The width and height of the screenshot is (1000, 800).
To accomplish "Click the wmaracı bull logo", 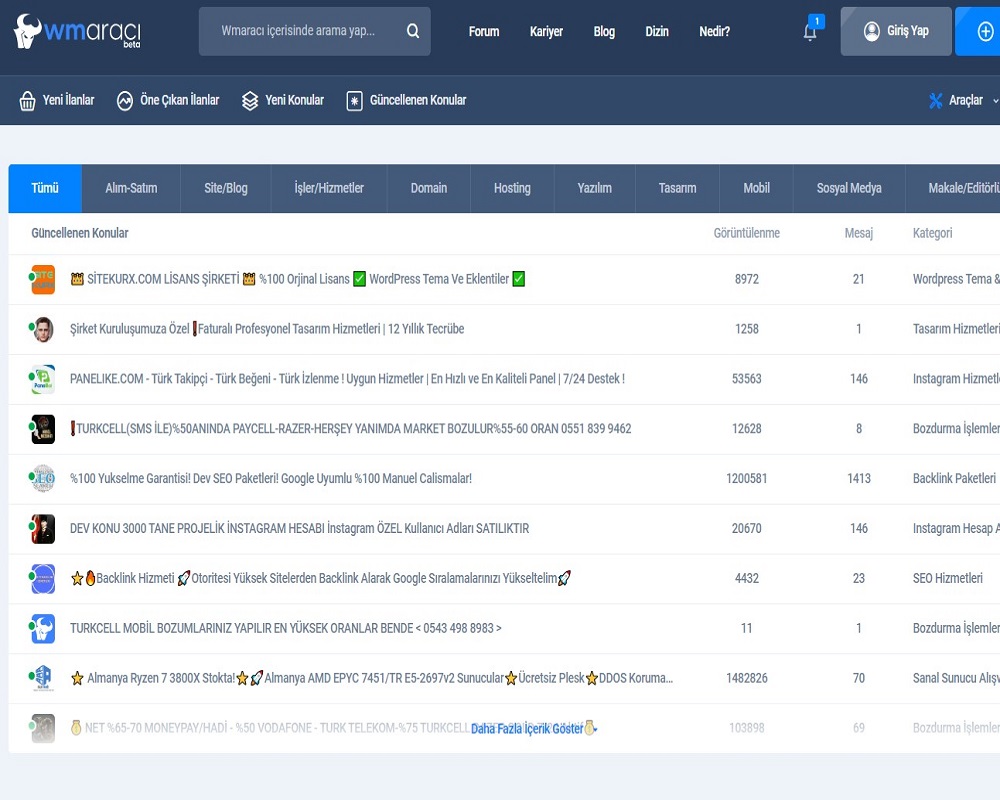I will pyautogui.click(x=77, y=31).
